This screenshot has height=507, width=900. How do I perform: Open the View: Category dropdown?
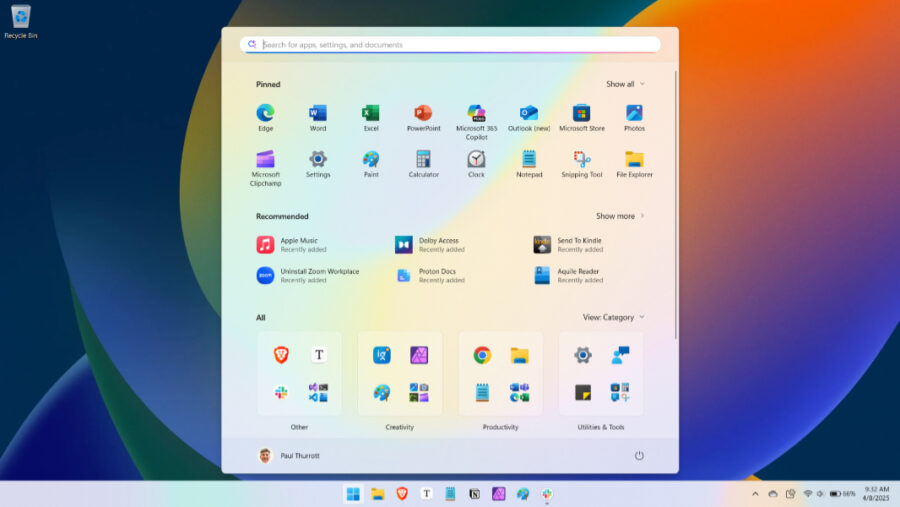click(x=613, y=317)
